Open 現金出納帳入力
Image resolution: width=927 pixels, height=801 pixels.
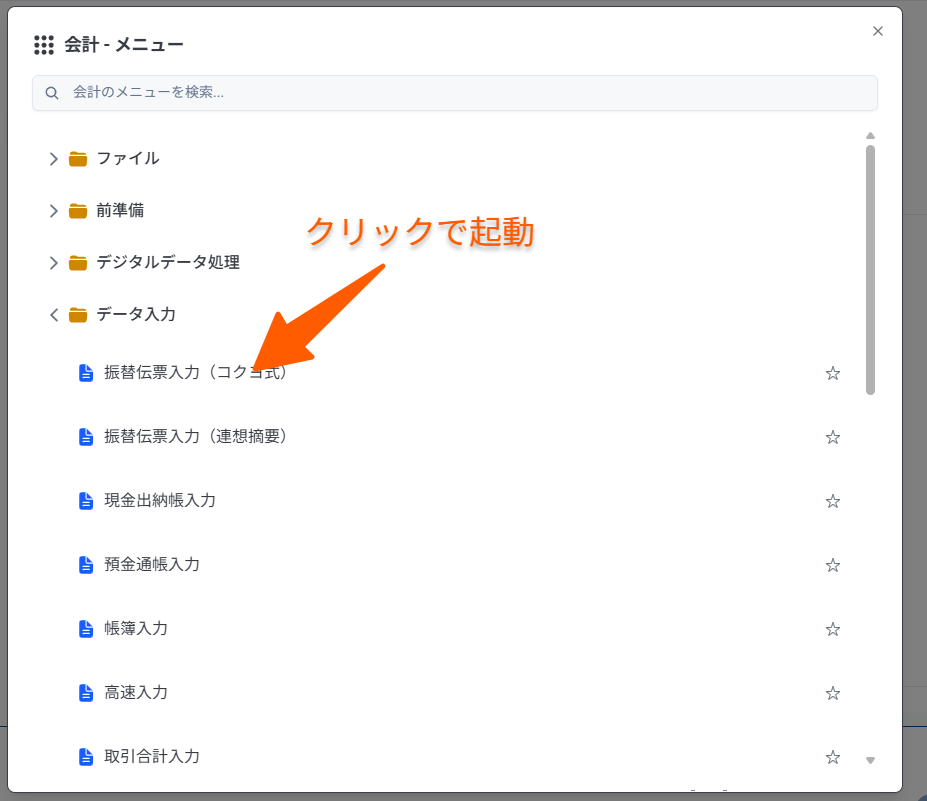160,500
